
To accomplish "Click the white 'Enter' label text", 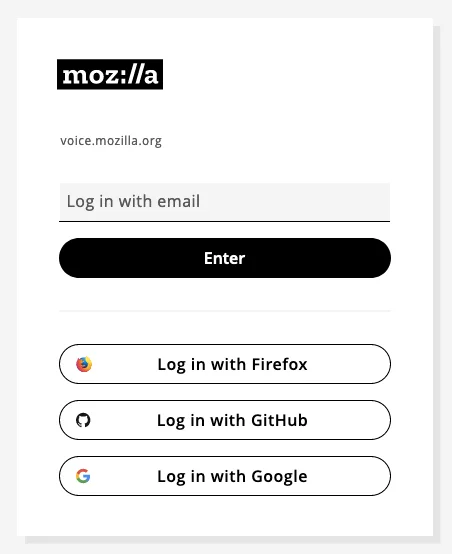I will click(224, 258).
